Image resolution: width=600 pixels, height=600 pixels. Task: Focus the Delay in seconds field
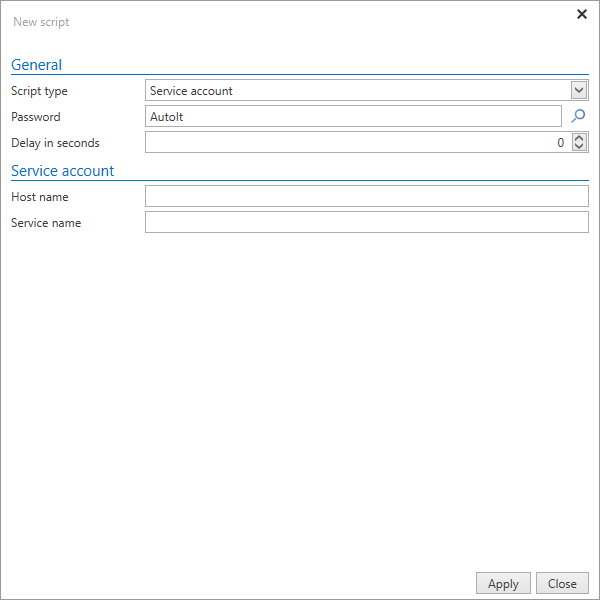[x=358, y=142]
